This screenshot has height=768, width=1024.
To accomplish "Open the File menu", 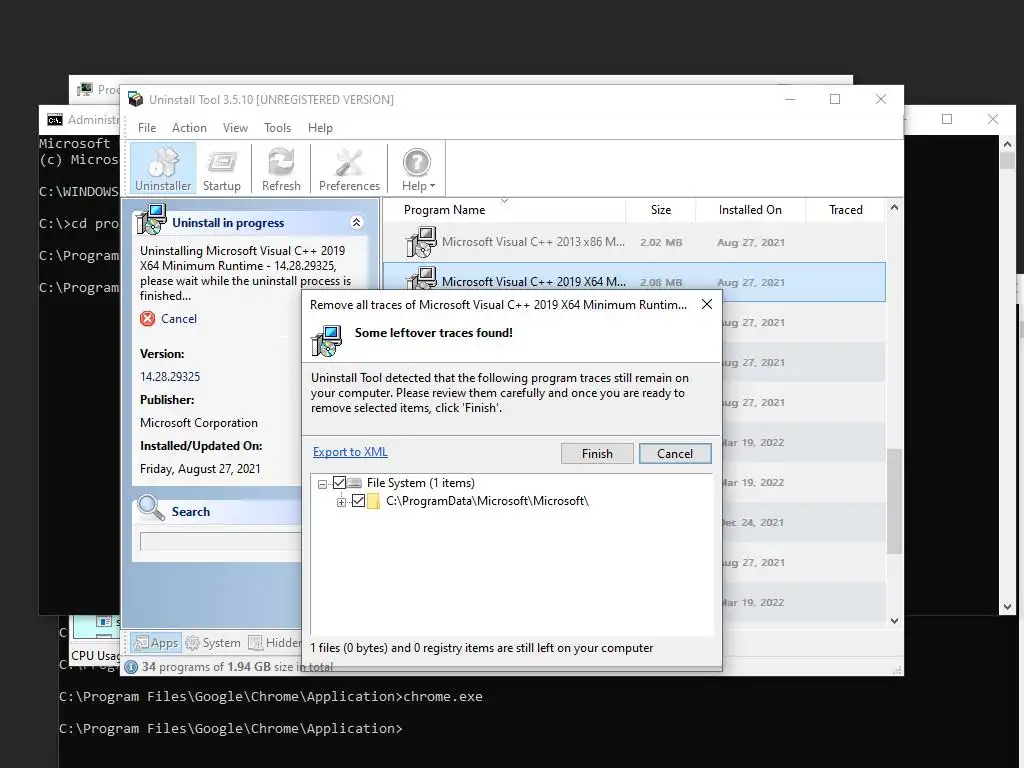I will (147, 128).
